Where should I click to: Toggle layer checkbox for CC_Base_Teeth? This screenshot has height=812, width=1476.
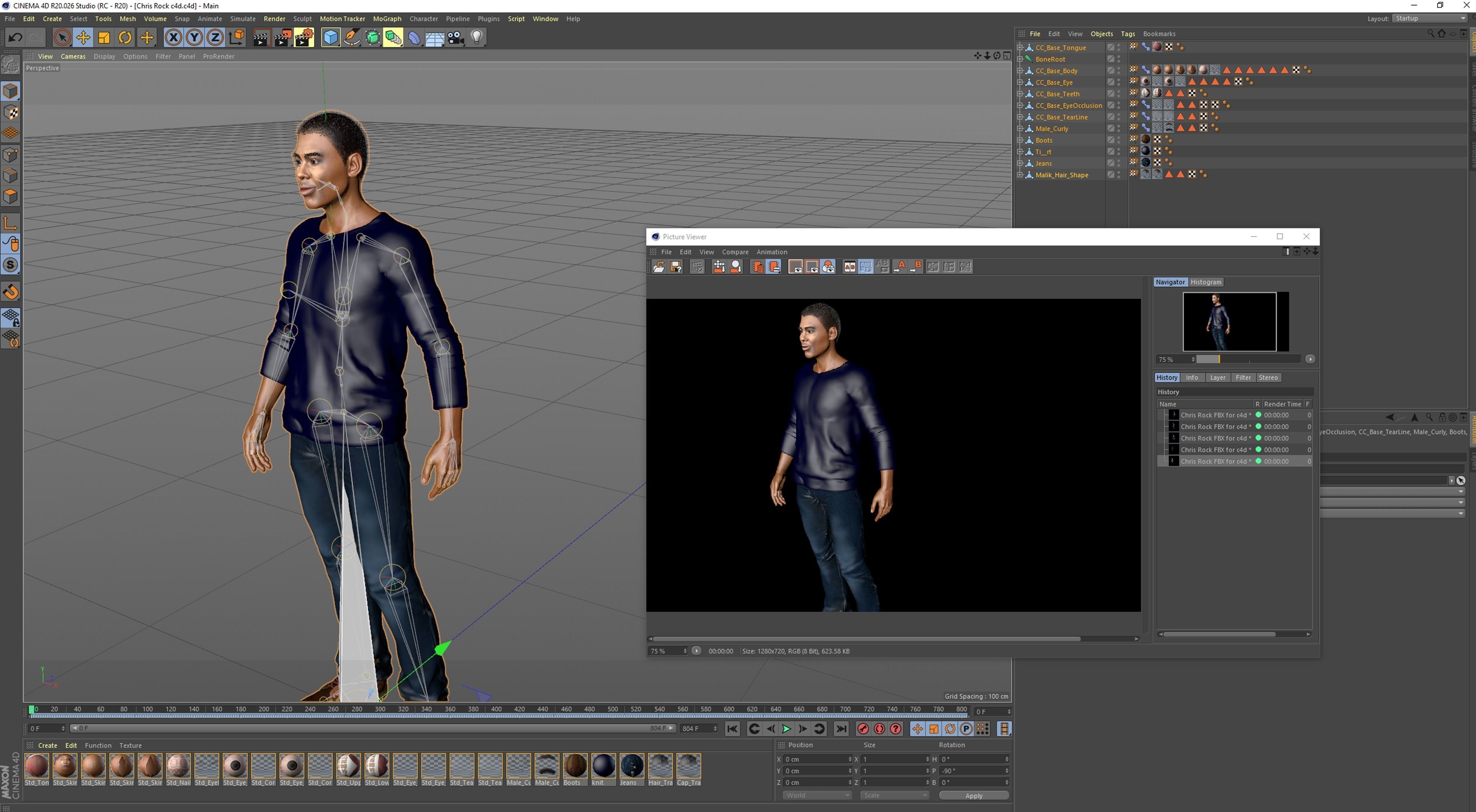tap(1110, 94)
